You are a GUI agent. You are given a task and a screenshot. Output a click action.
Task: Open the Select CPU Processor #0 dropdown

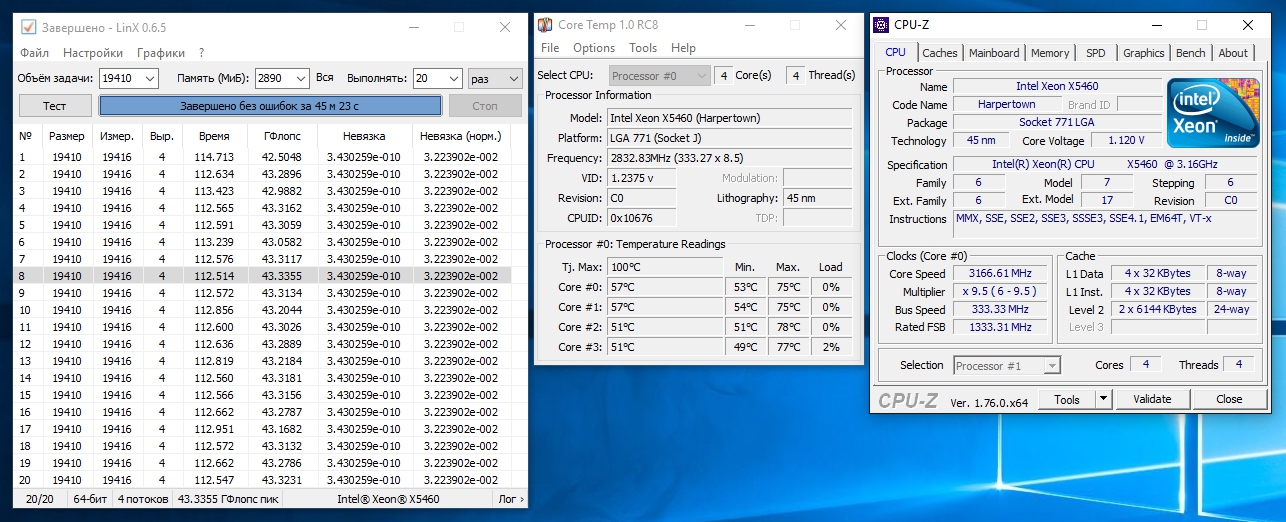[x=659, y=75]
